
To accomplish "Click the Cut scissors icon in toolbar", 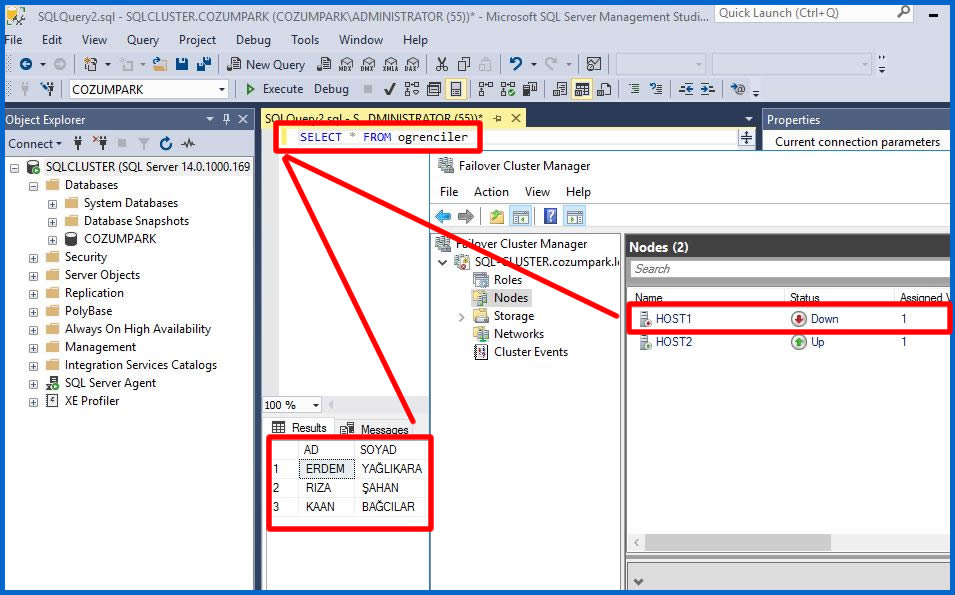I will tap(441, 65).
